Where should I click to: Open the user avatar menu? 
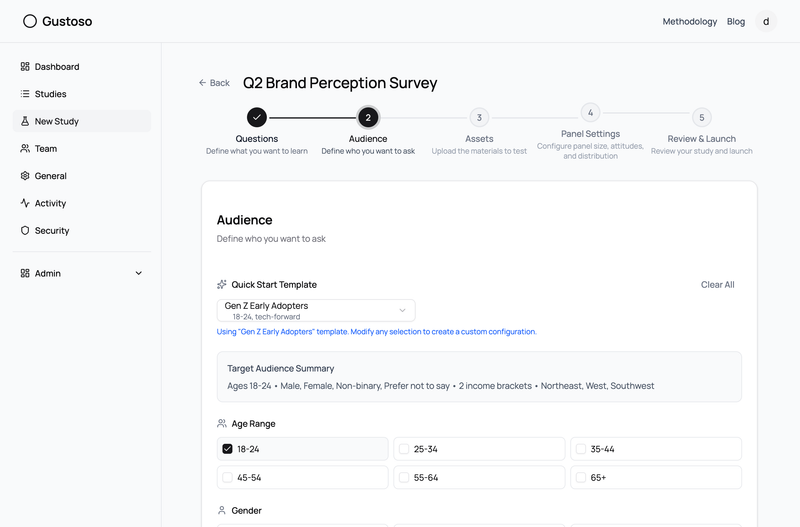coord(766,21)
